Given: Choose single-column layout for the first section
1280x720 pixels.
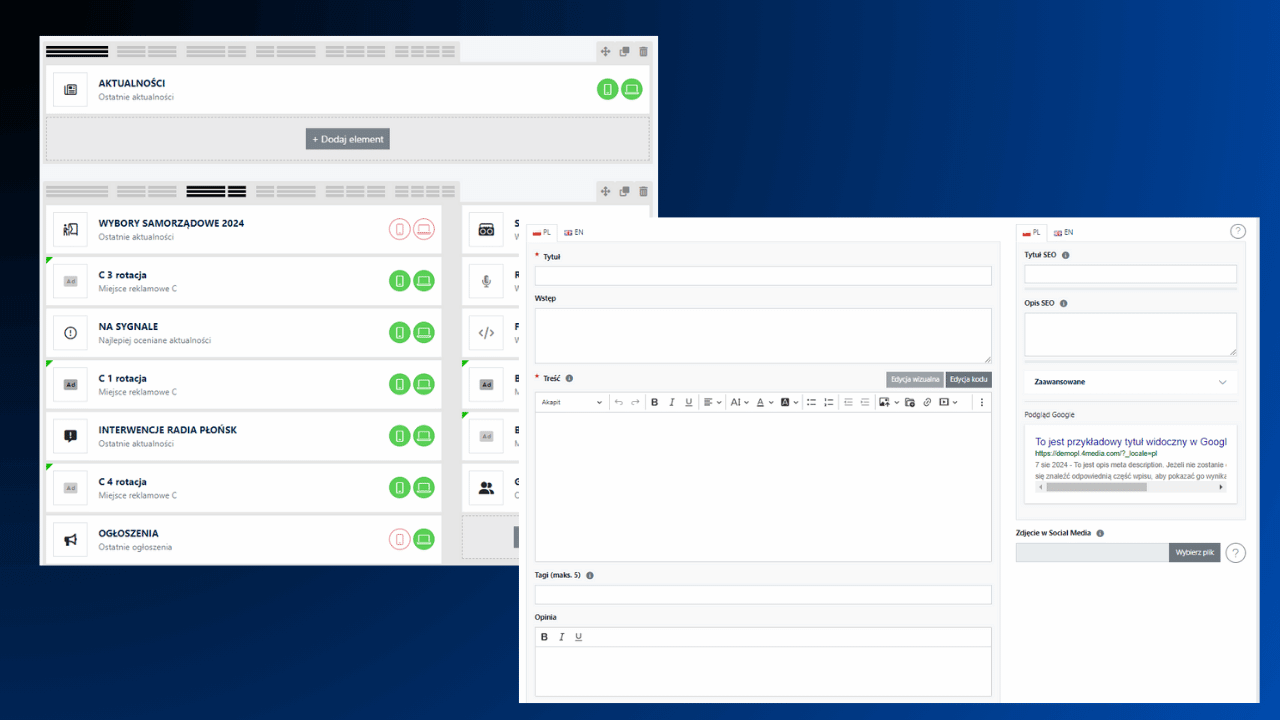Looking at the screenshot, I should point(77,51).
